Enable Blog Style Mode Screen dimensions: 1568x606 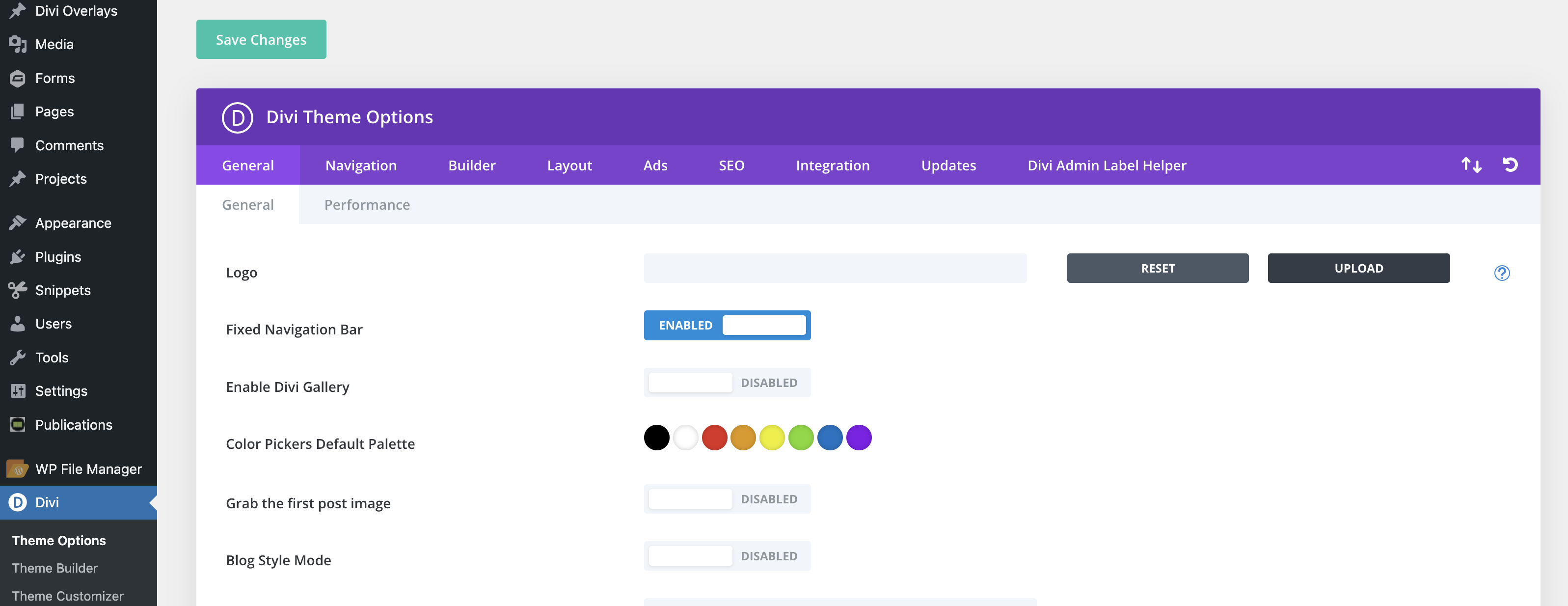(727, 555)
